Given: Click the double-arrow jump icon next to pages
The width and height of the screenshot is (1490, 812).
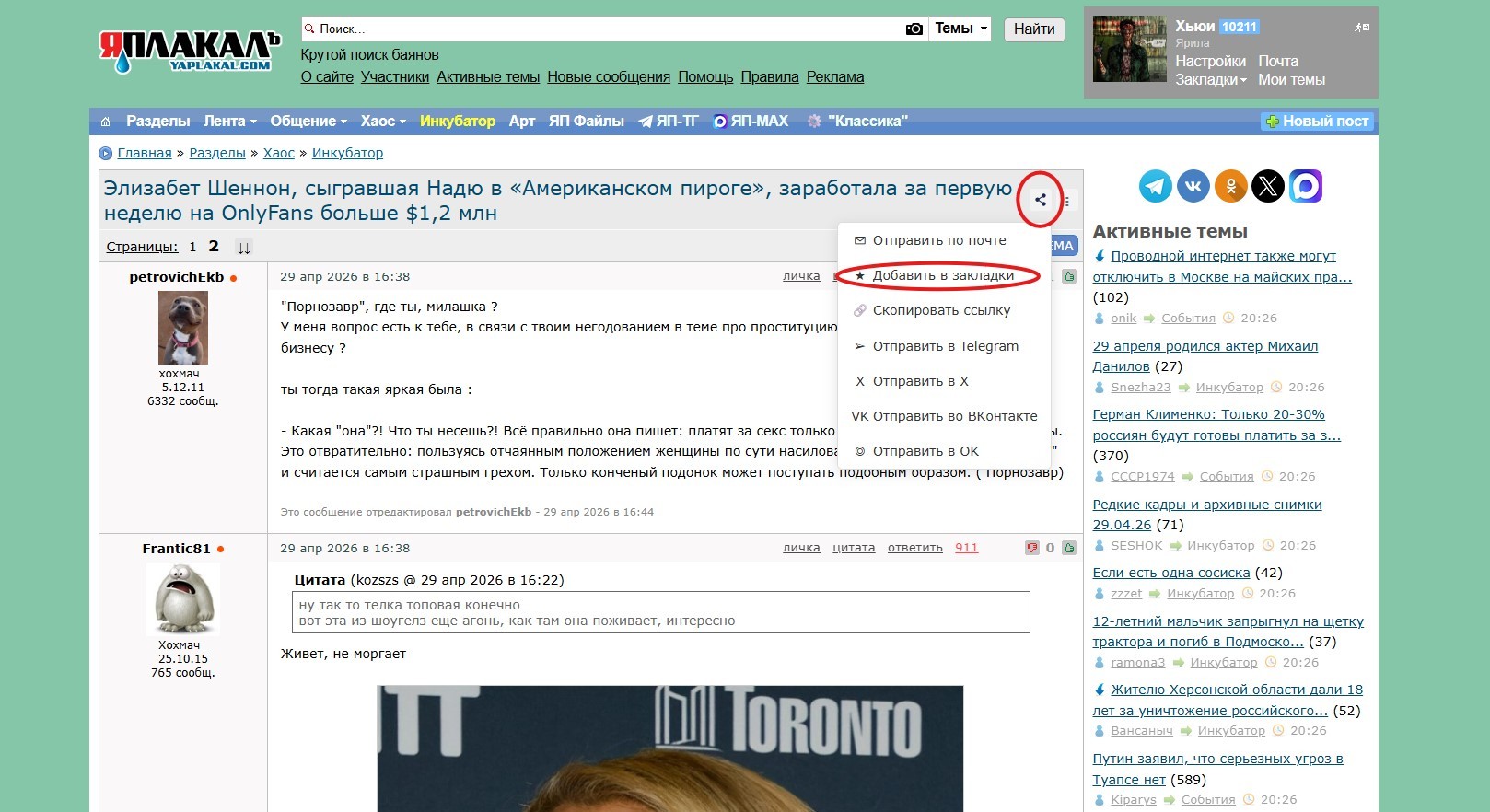Looking at the screenshot, I should (243, 247).
